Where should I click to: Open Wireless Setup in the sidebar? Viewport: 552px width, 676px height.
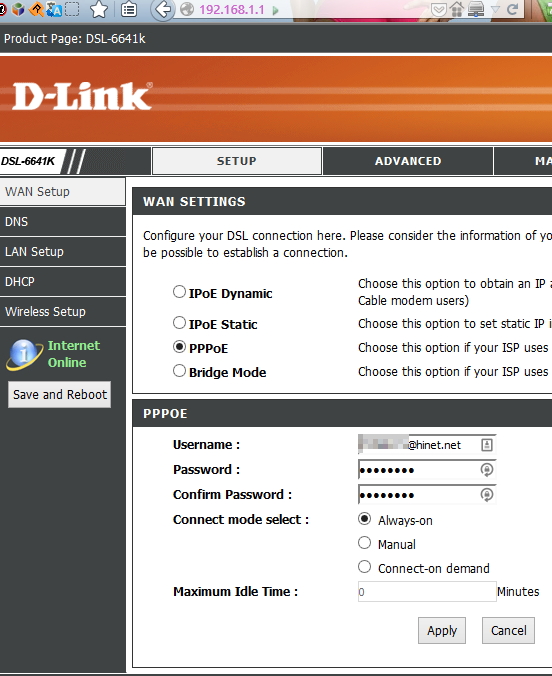[x=63, y=312]
